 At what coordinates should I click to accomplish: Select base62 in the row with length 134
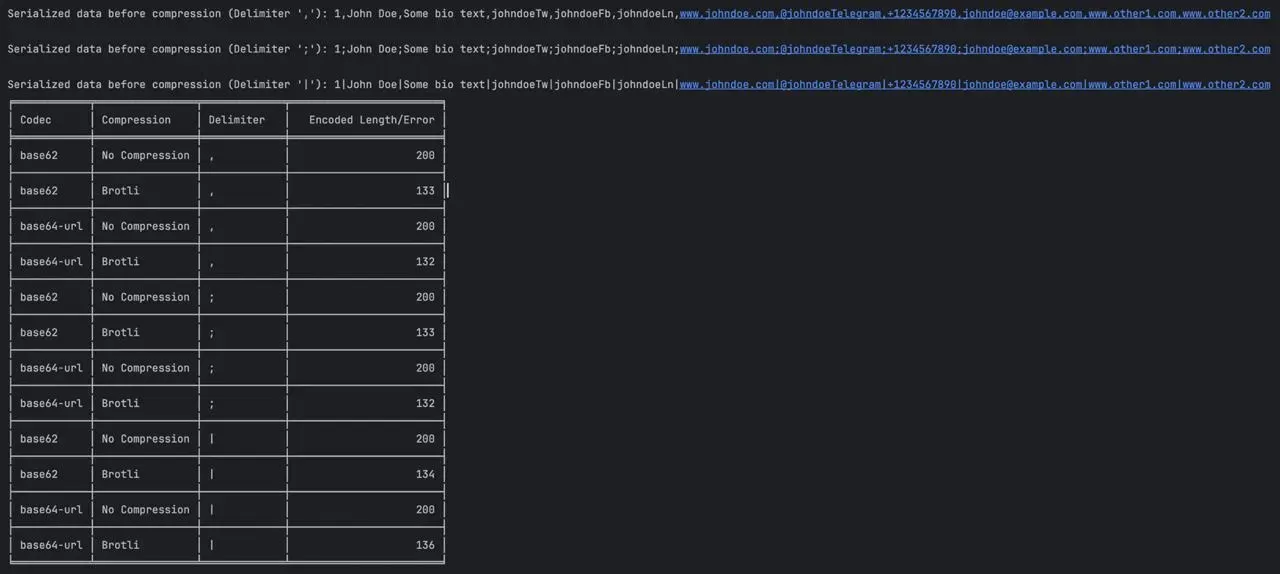point(39,474)
